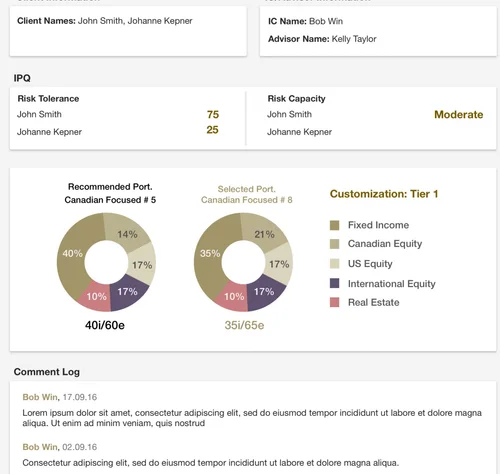This screenshot has width=500, height=474.
Task: Click the 14% slice in Recommended chart
Action: (x=127, y=234)
